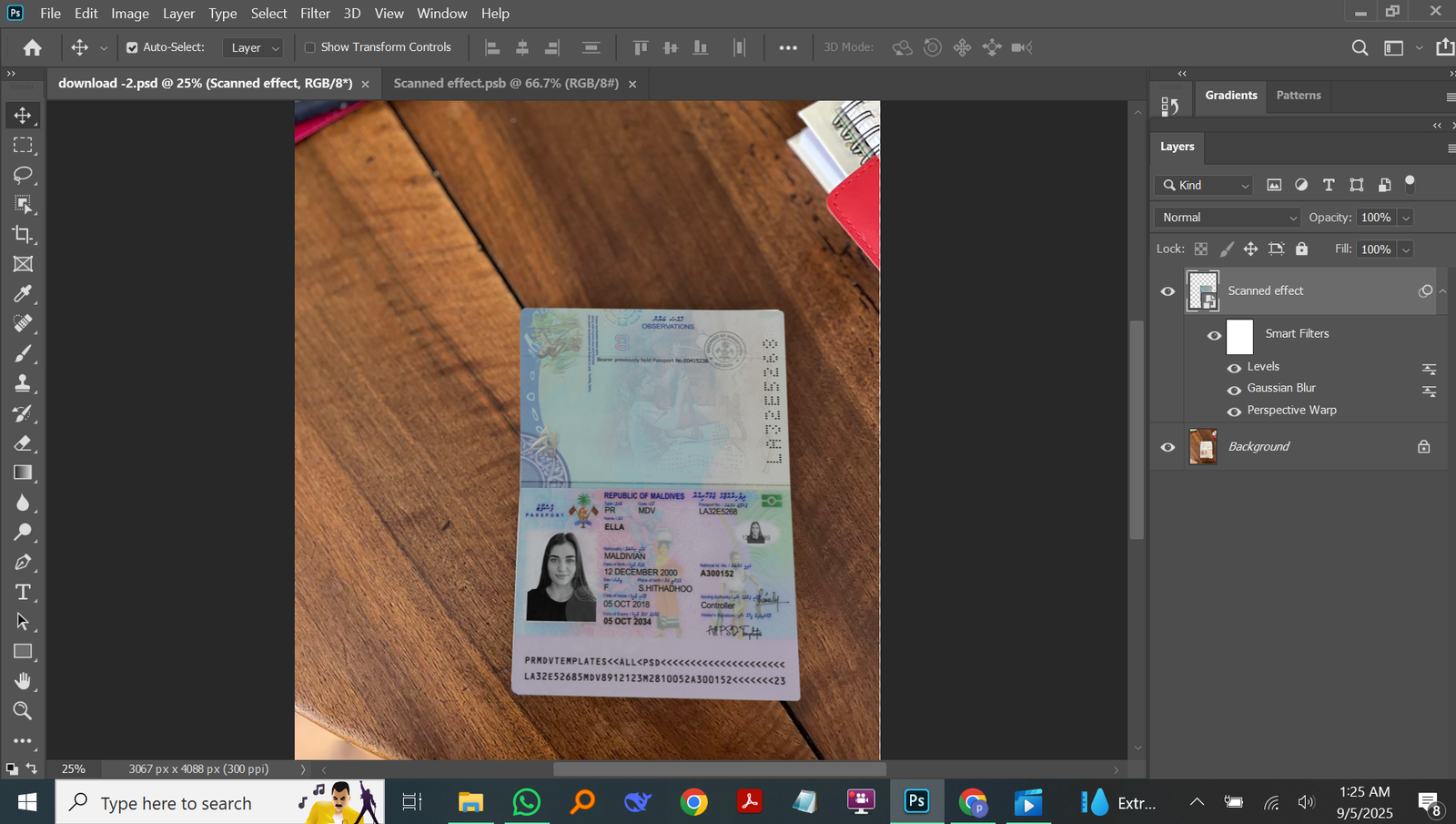Click the Scanned effect layer thumbnail
Viewport: 1456px width, 824px height.
click(1202, 291)
